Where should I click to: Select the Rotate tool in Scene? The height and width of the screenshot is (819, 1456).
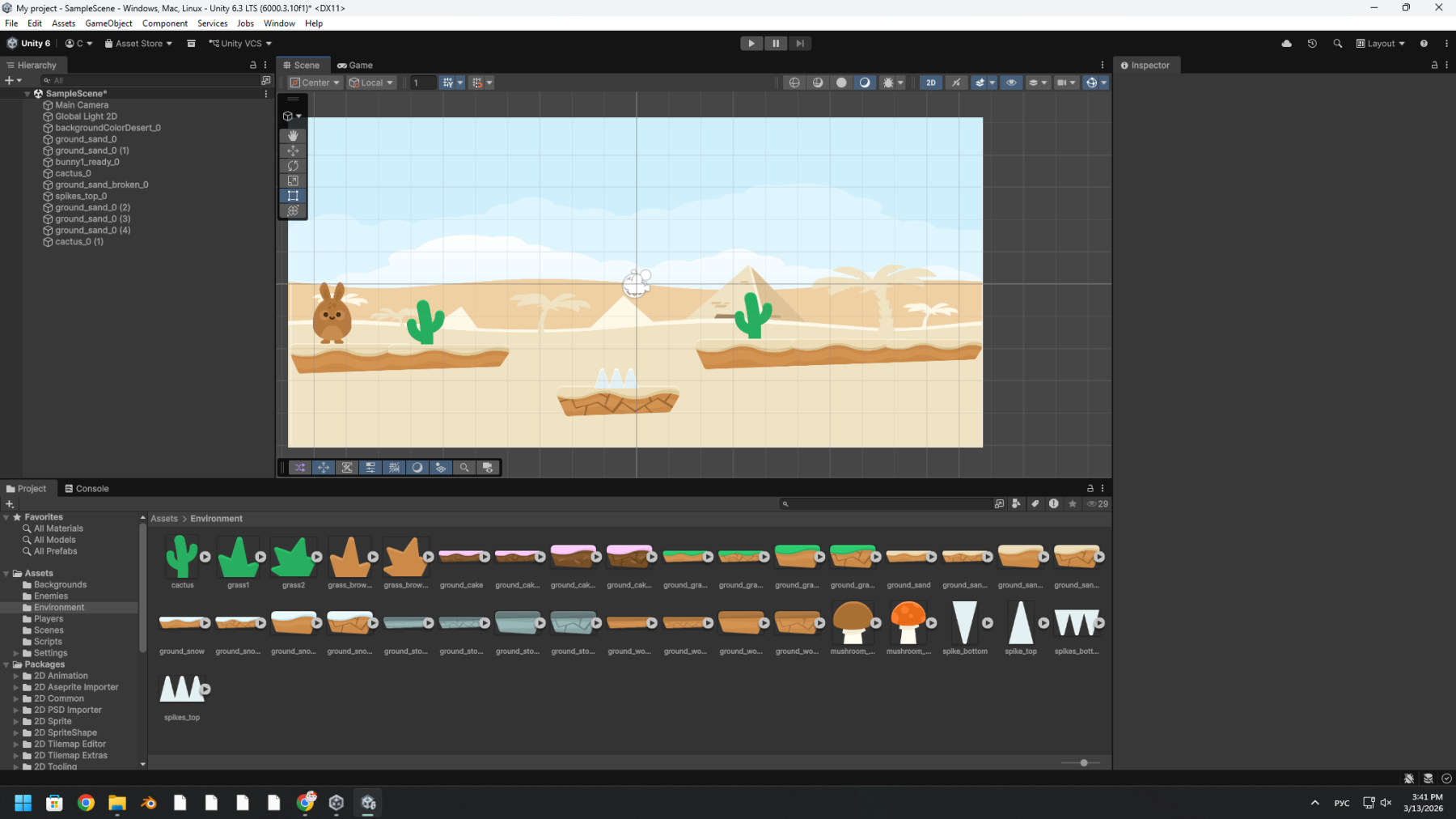pyautogui.click(x=293, y=166)
